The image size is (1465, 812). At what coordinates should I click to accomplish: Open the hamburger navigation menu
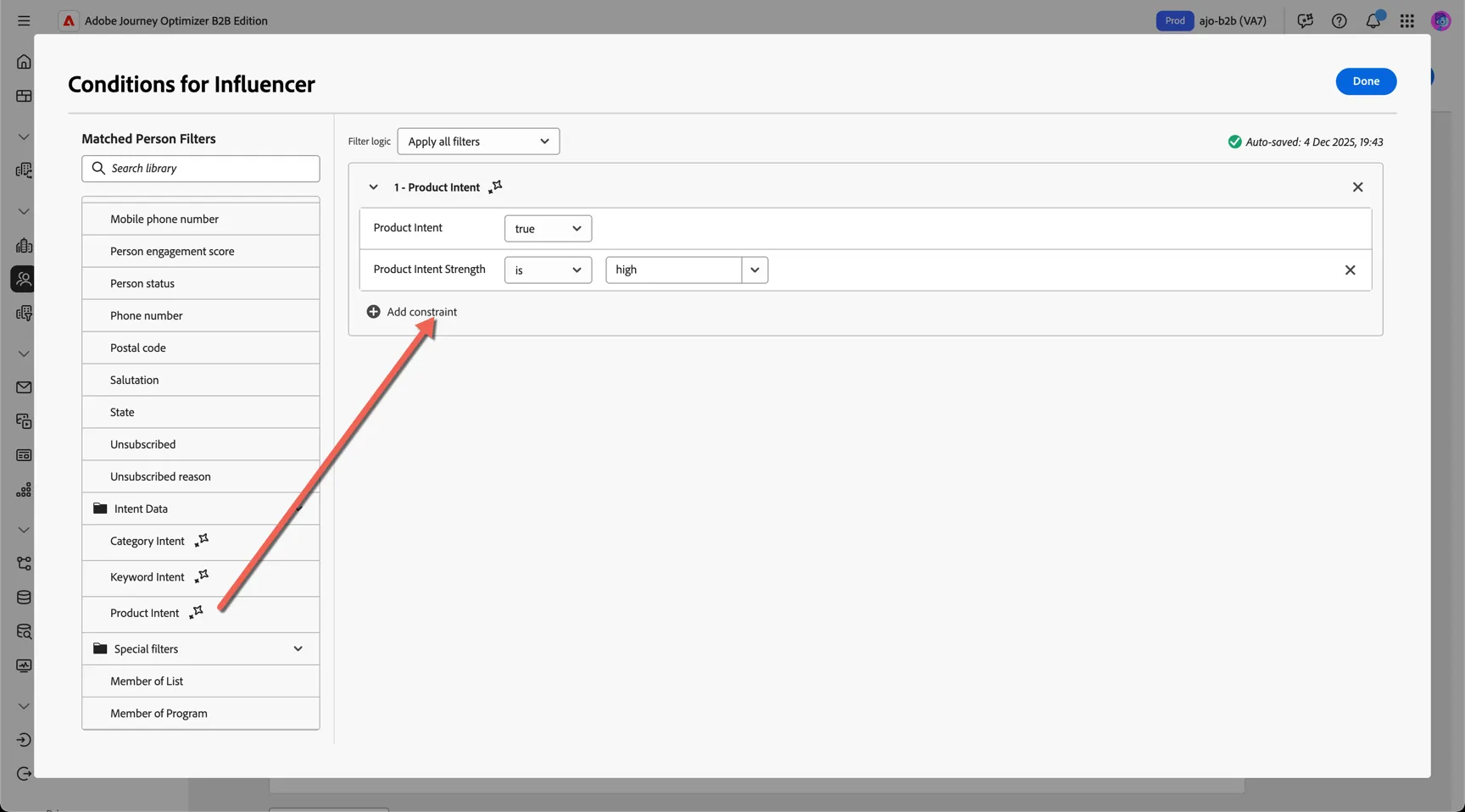pyautogui.click(x=24, y=20)
